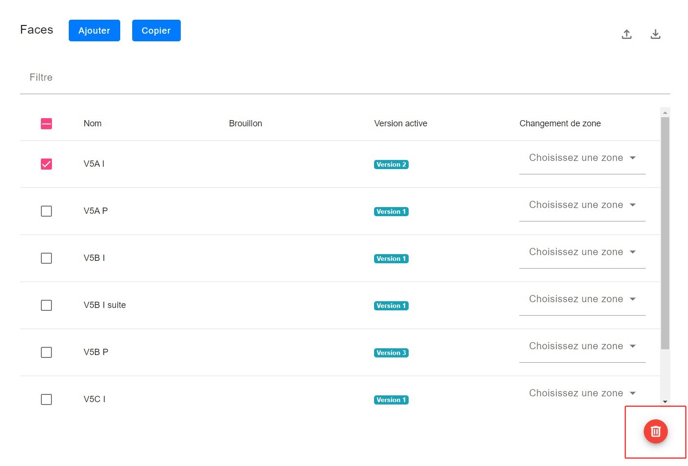Click the download icon
This screenshot has width=688, height=466.
click(655, 34)
